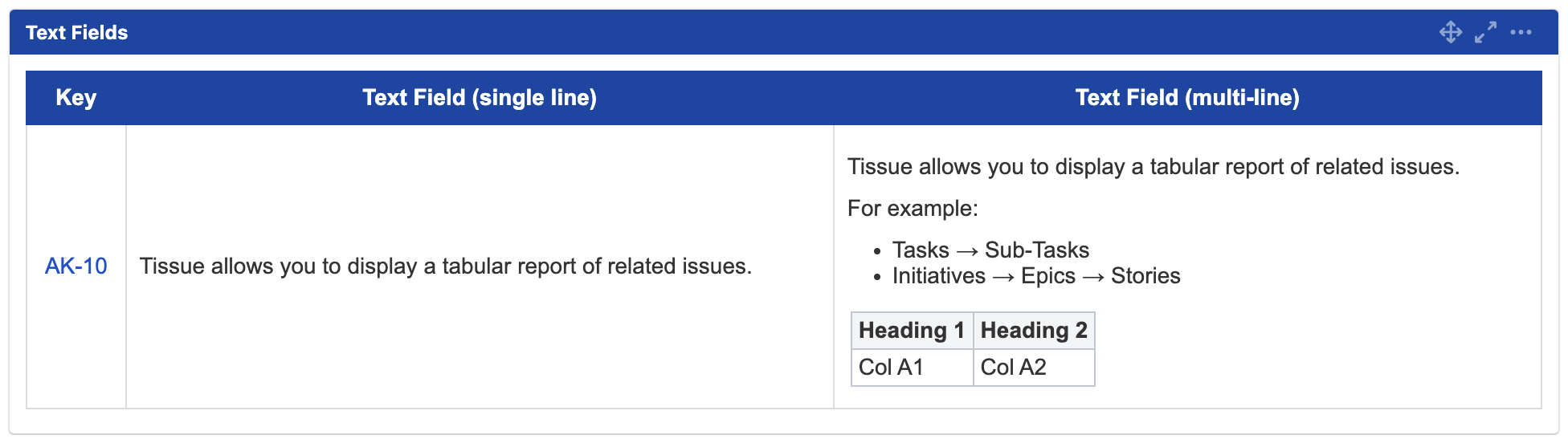Maximize the Text Fields gadget

(x=1485, y=32)
